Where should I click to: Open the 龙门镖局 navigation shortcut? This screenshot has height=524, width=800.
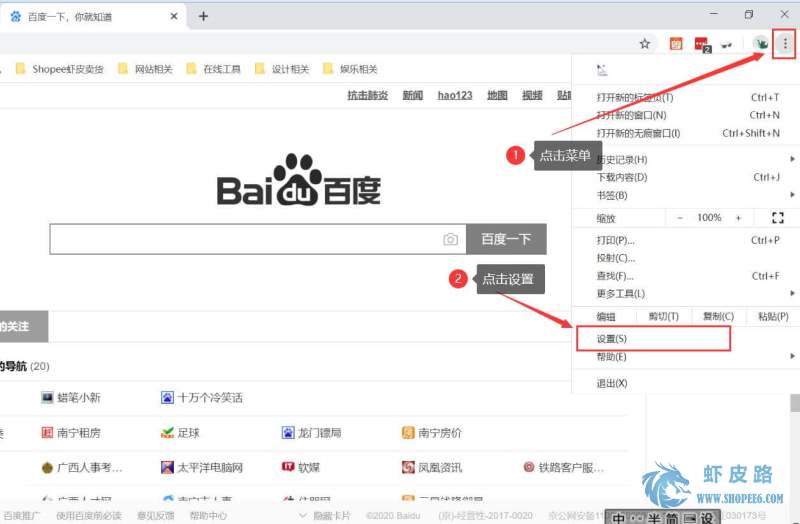pos(311,433)
